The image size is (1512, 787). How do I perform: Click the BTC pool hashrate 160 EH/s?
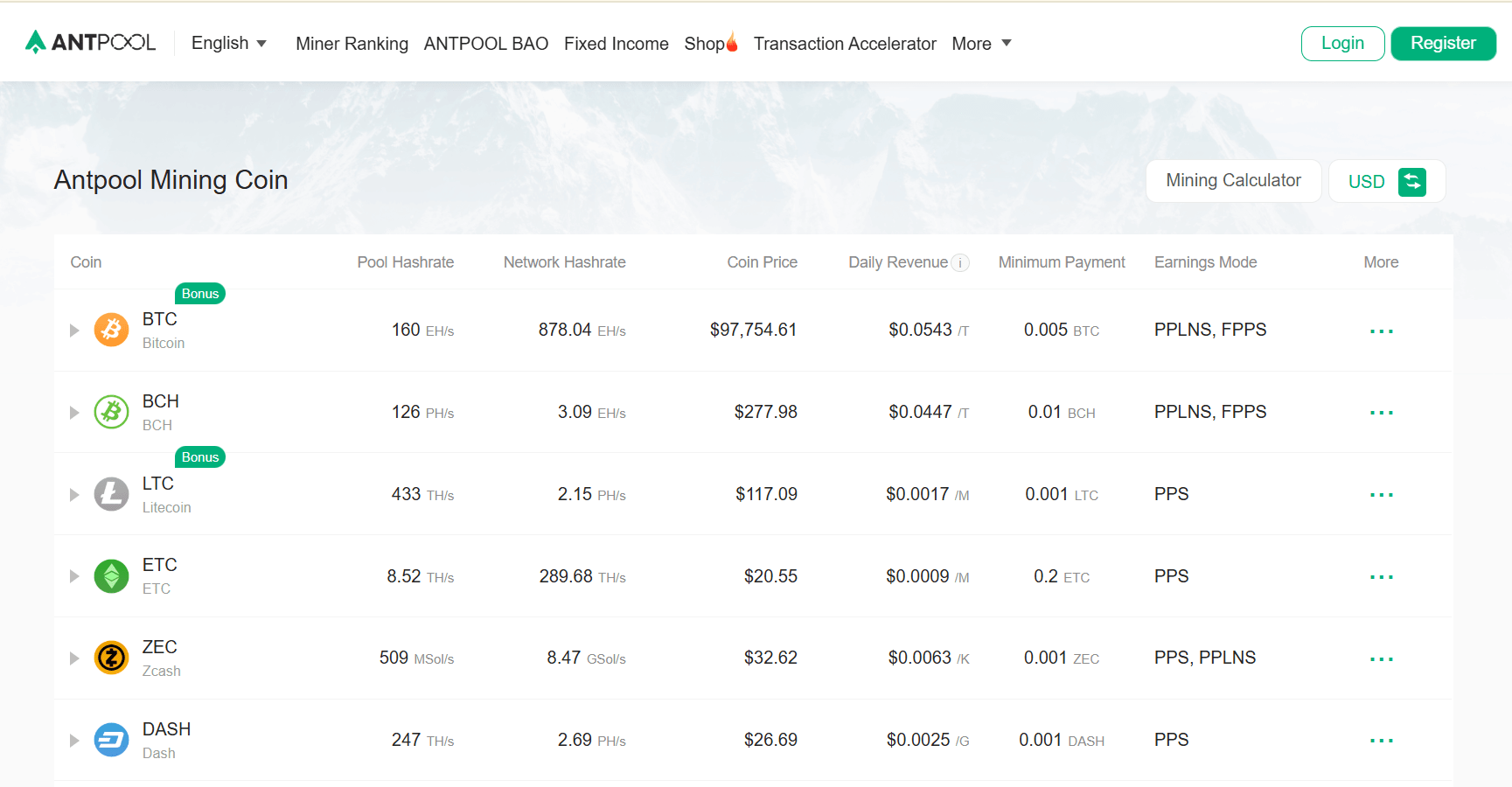tap(423, 330)
